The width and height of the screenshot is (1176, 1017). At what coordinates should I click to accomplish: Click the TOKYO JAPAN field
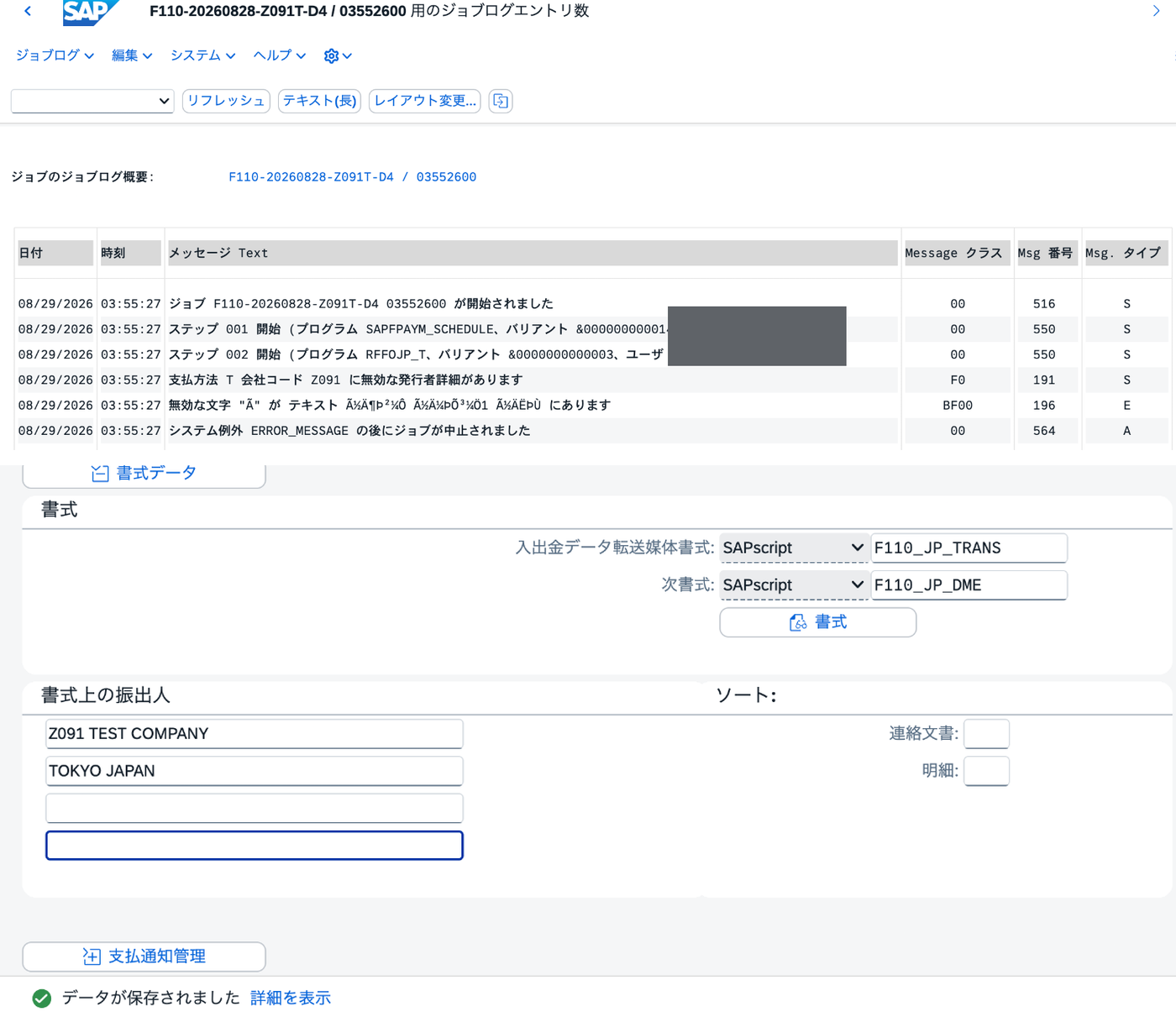(255, 771)
